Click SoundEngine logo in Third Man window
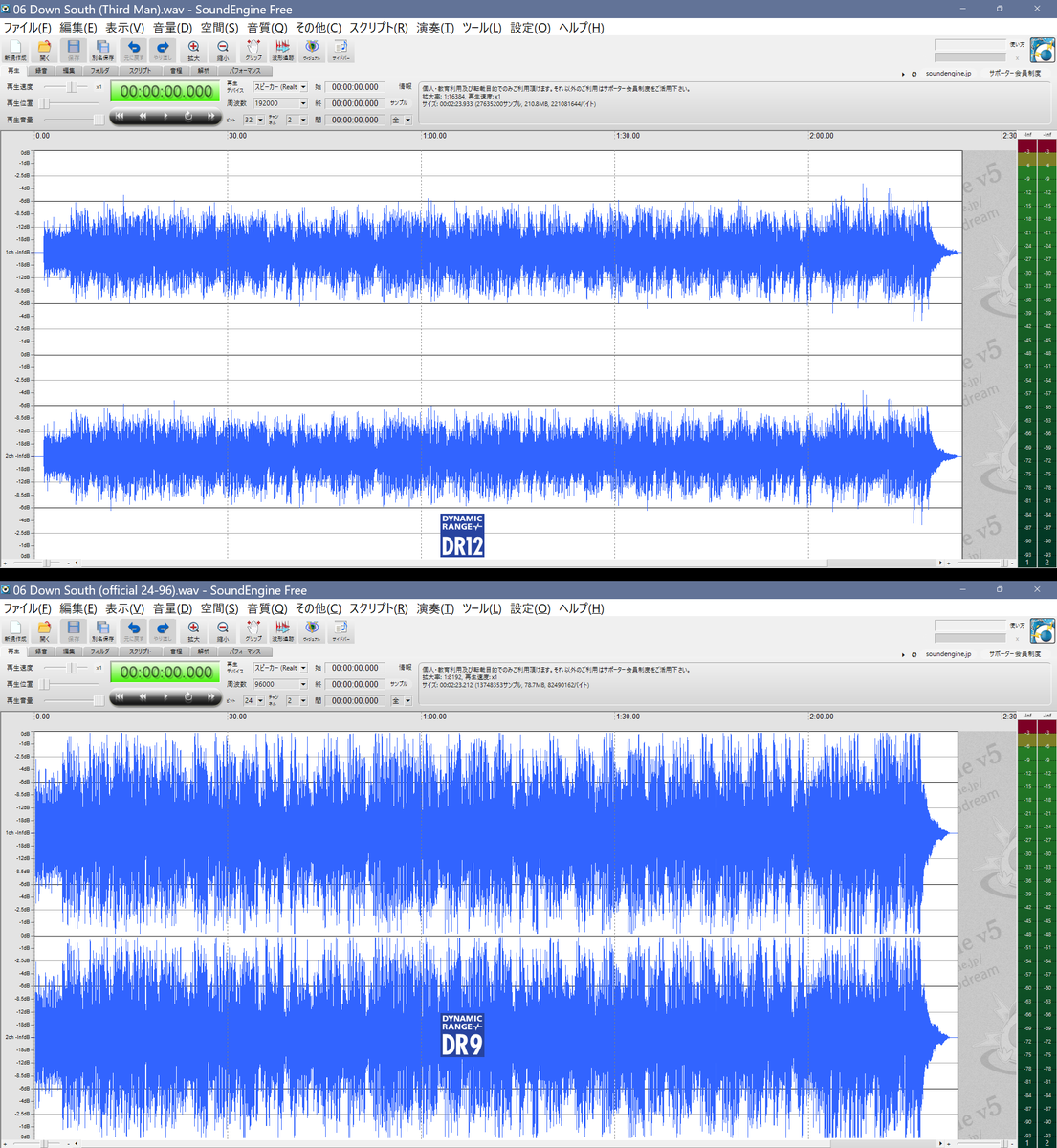The width and height of the screenshot is (1057, 1148). click(1042, 51)
